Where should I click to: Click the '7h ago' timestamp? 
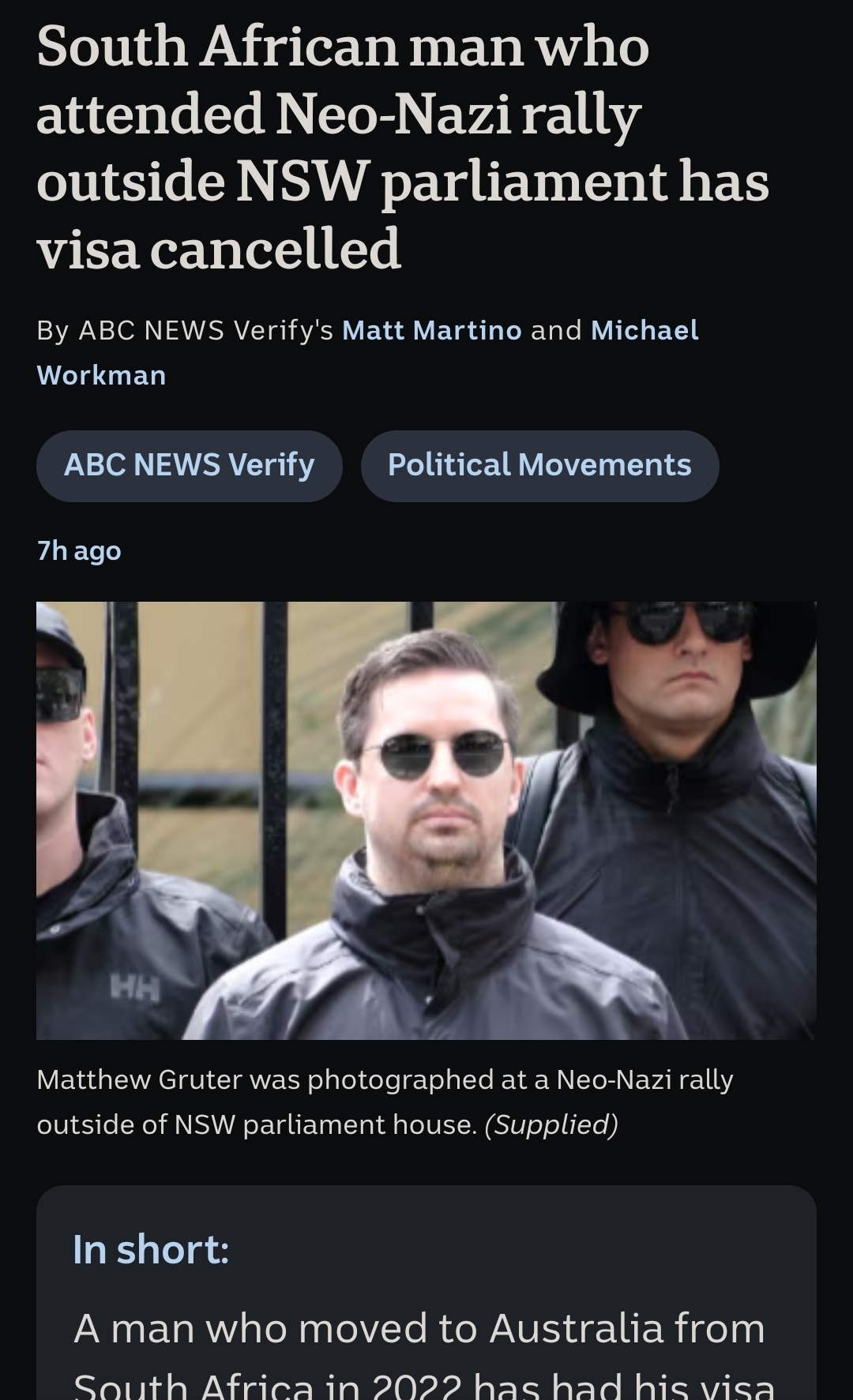pos(79,550)
